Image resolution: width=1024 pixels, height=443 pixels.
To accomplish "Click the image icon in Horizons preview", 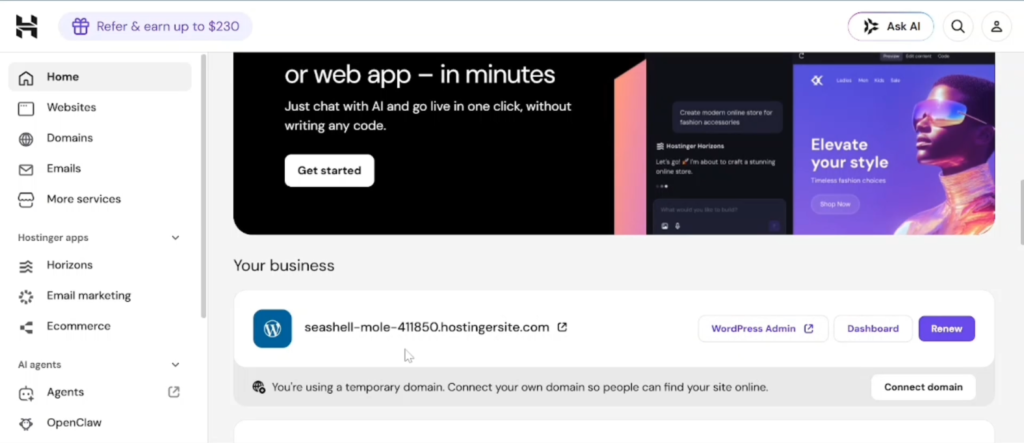I will (665, 226).
